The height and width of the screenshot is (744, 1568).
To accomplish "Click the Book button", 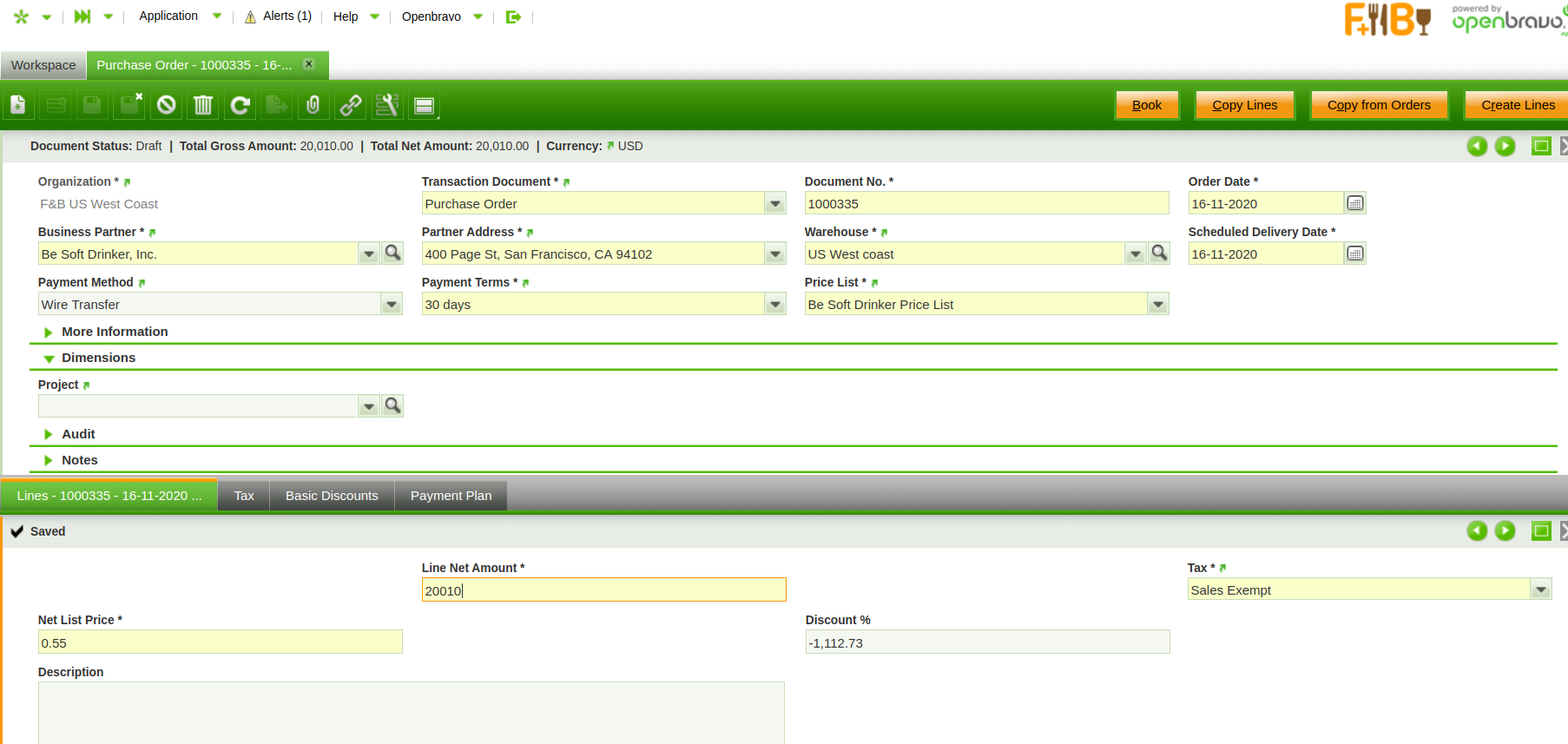I will pyautogui.click(x=1147, y=105).
